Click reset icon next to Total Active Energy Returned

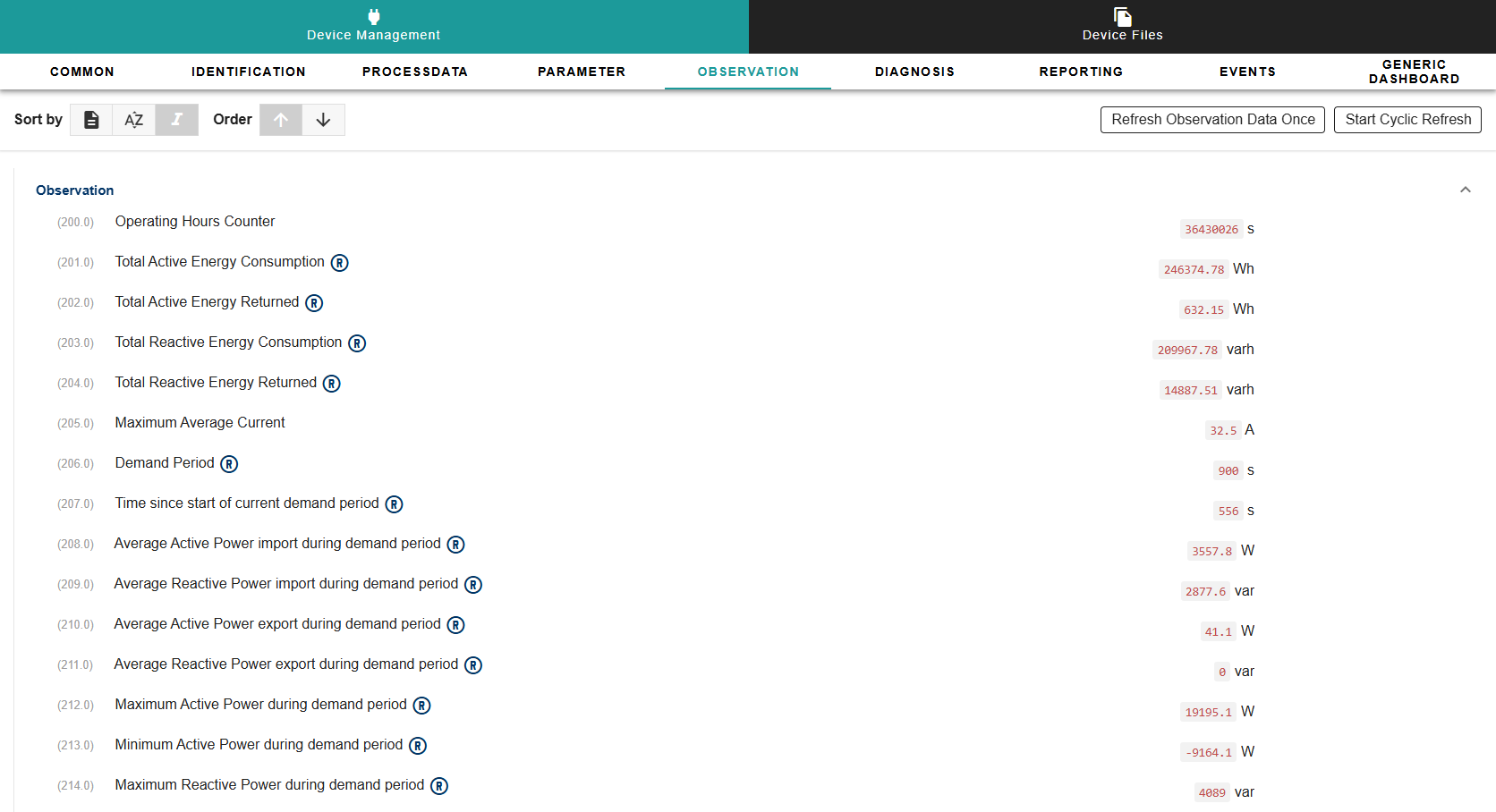(x=314, y=303)
